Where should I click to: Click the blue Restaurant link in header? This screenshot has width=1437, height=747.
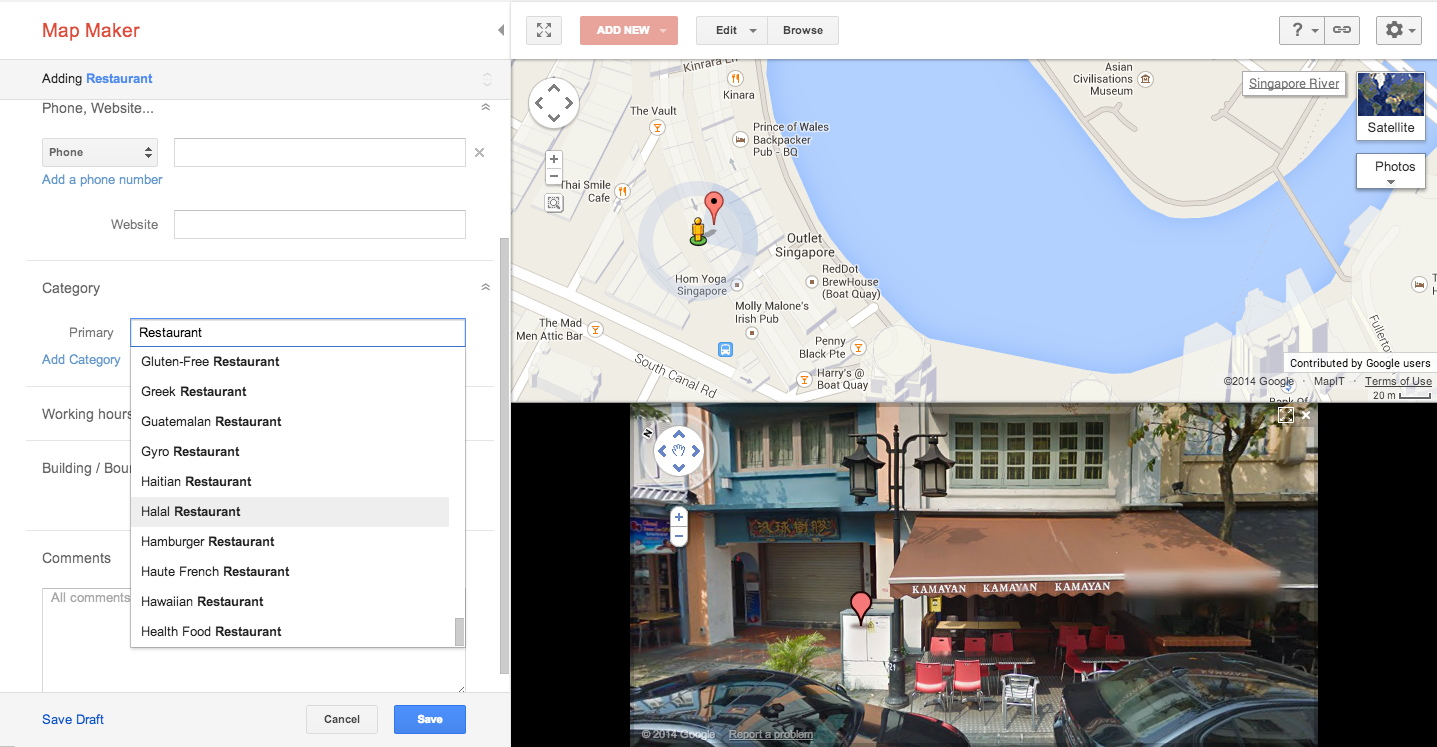[119, 78]
